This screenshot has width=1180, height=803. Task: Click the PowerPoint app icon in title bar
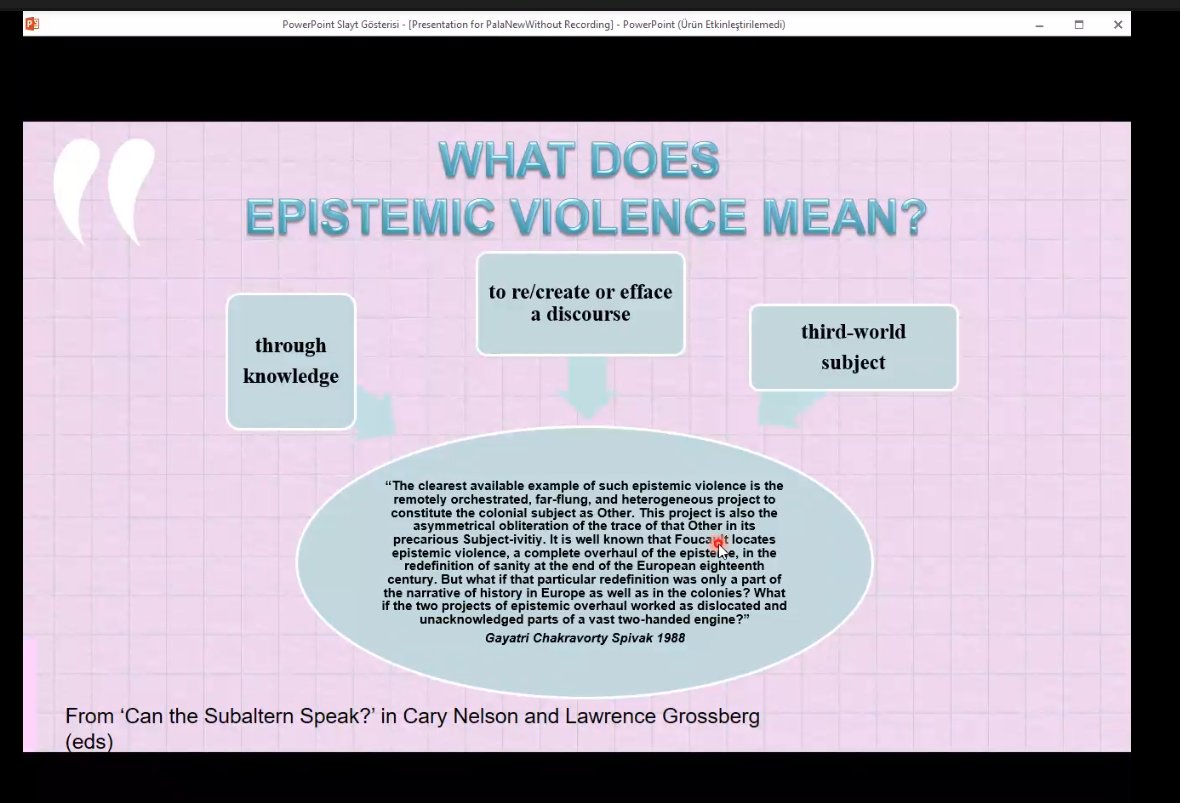(x=32, y=24)
